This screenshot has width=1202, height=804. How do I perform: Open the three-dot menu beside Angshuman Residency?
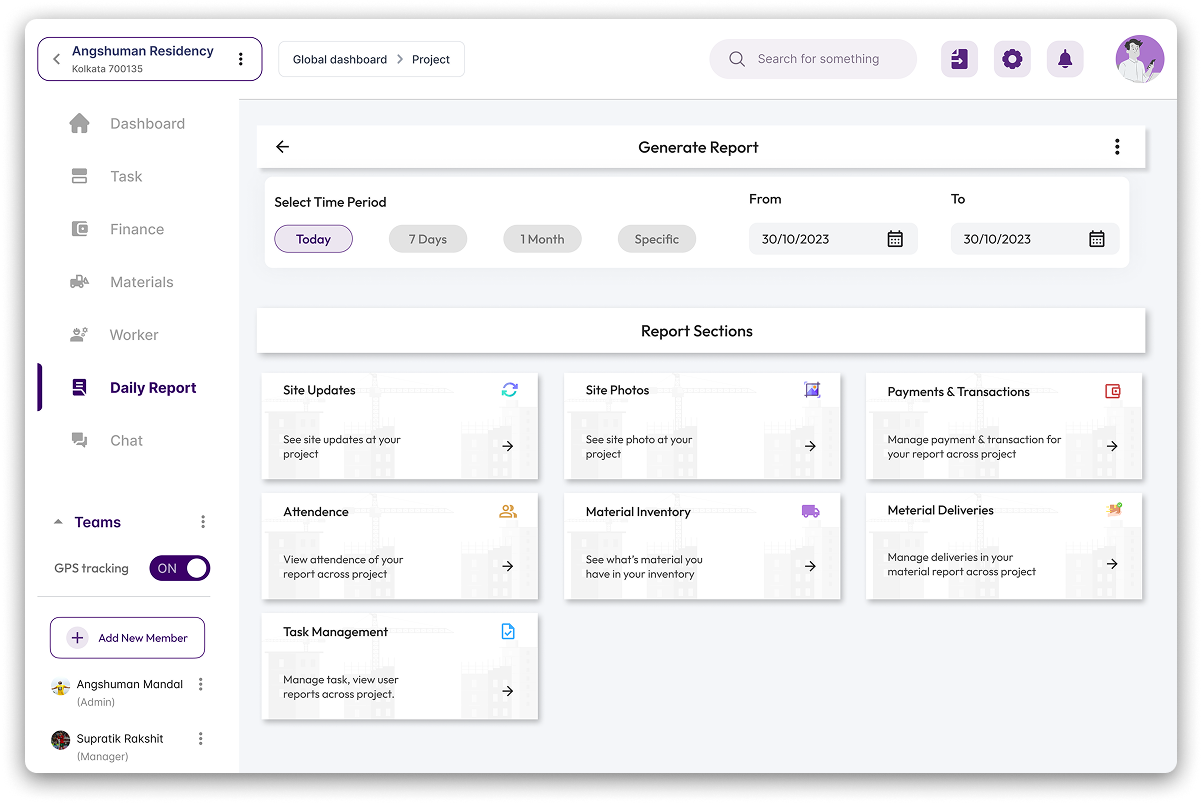240,59
